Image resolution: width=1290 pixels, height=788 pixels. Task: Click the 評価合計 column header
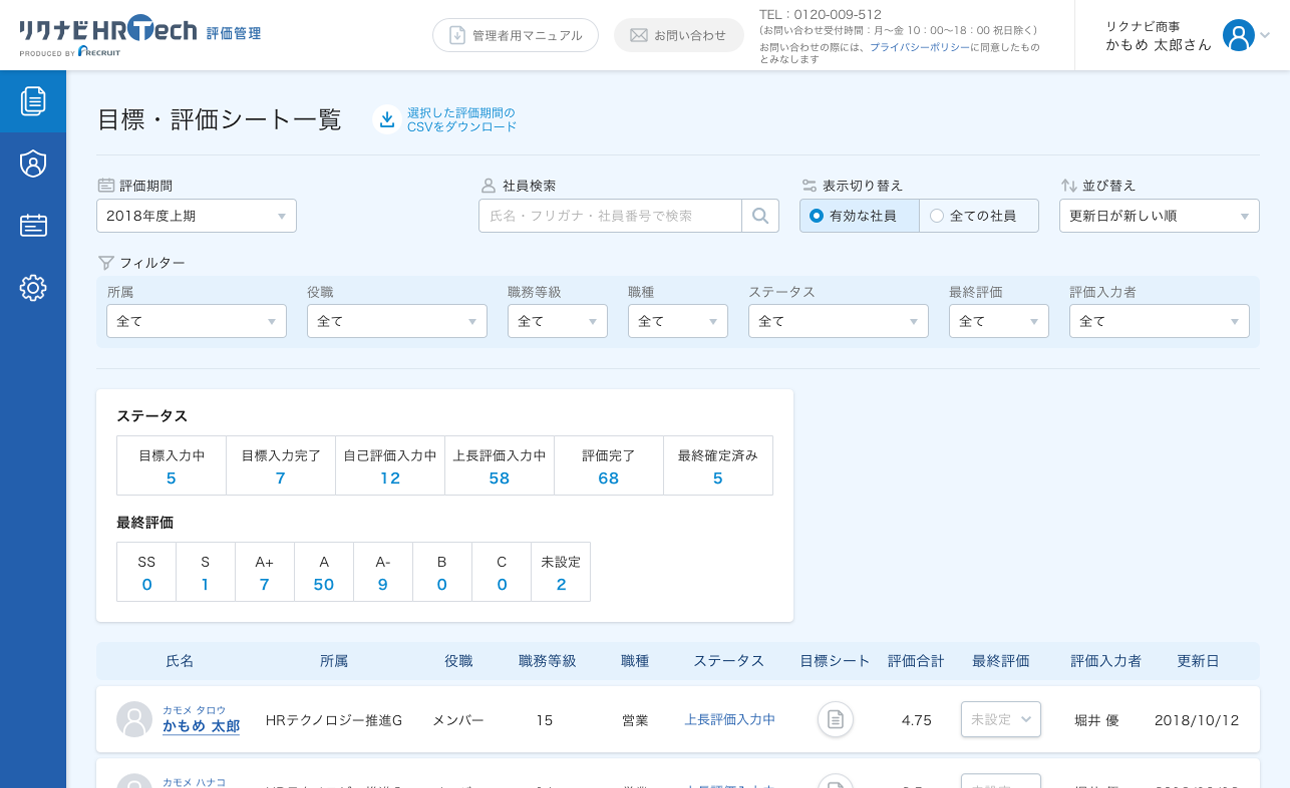click(x=916, y=661)
